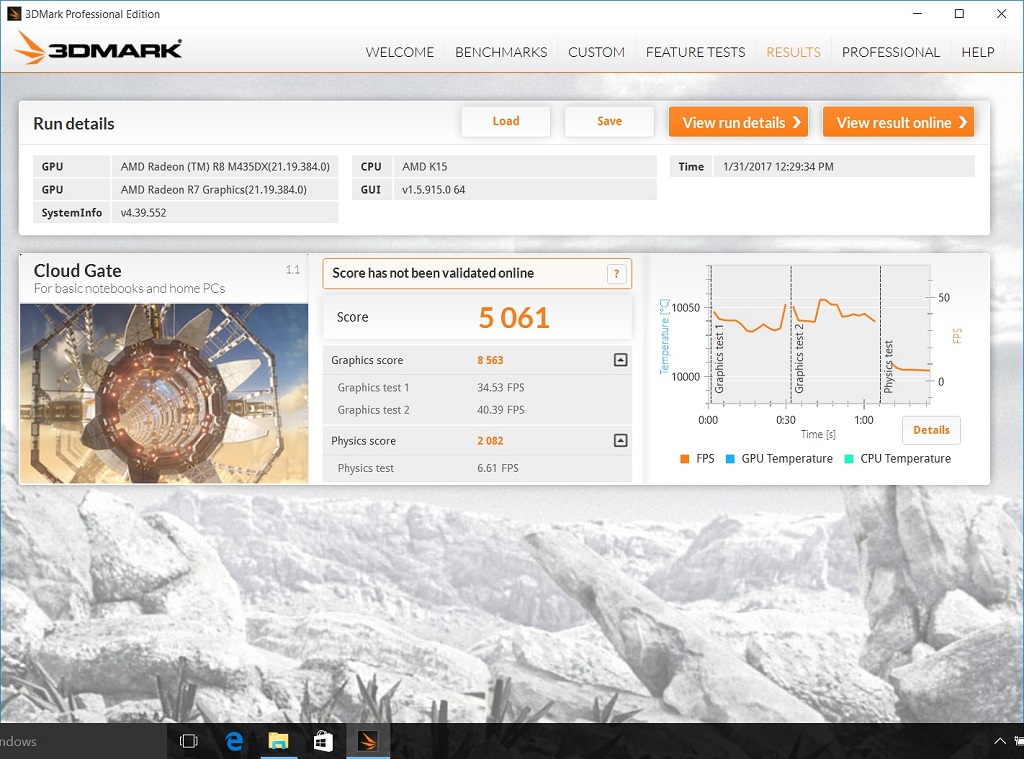Screen dimensions: 1024x759
Task: Open File Explorer from the taskbar
Action: click(279, 741)
